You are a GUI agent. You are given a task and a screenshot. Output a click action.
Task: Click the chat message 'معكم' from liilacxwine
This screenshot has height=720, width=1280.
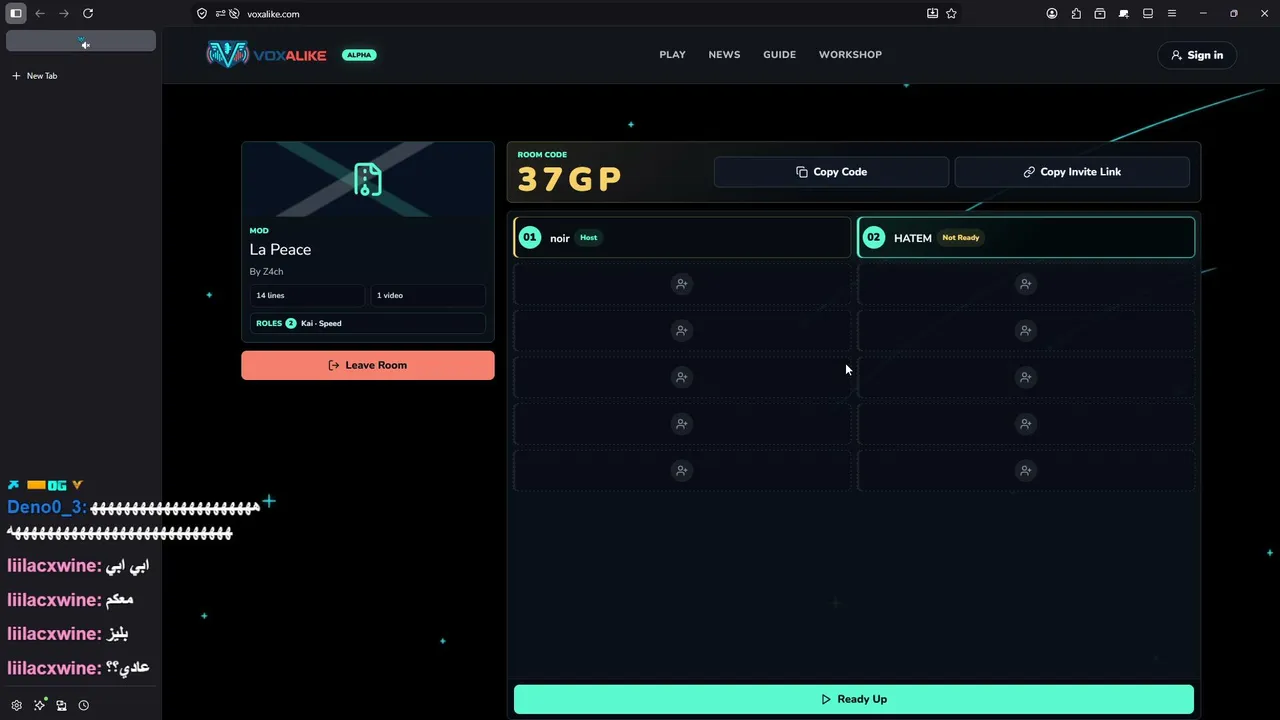pyautogui.click(x=120, y=599)
